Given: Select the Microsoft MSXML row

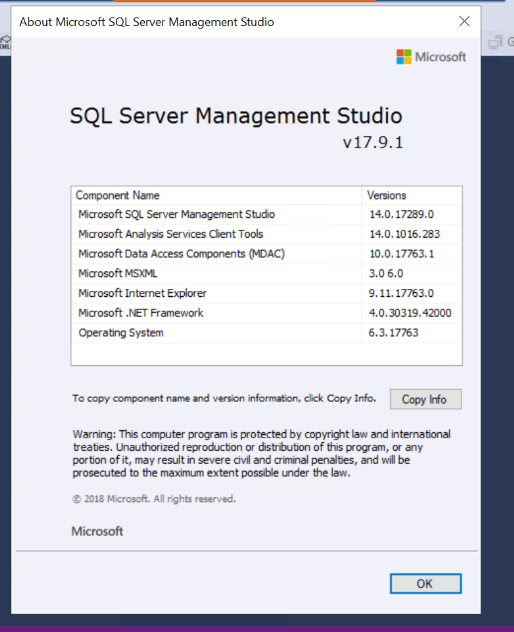Looking at the screenshot, I should [x=266, y=274].
